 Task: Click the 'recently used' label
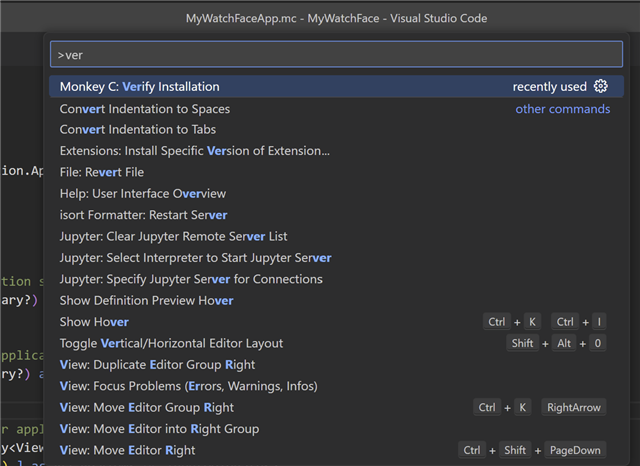[x=549, y=87]
